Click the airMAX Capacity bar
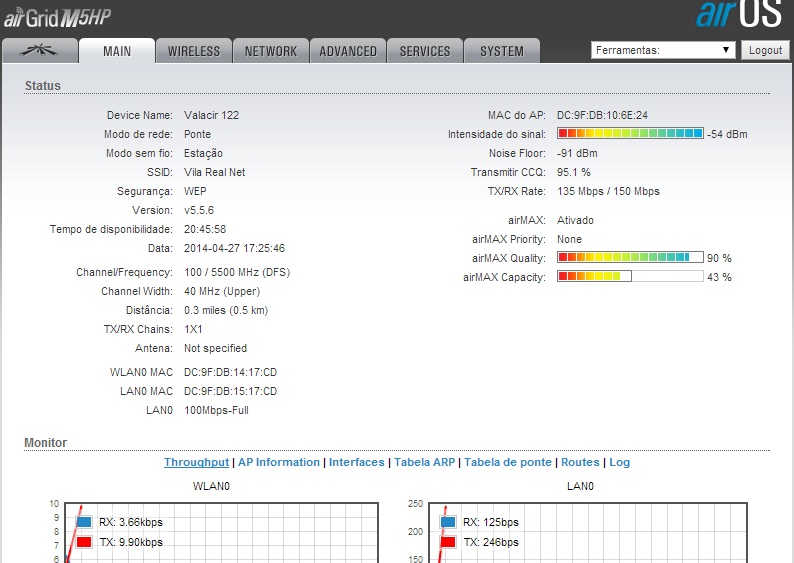 point(630,276)
